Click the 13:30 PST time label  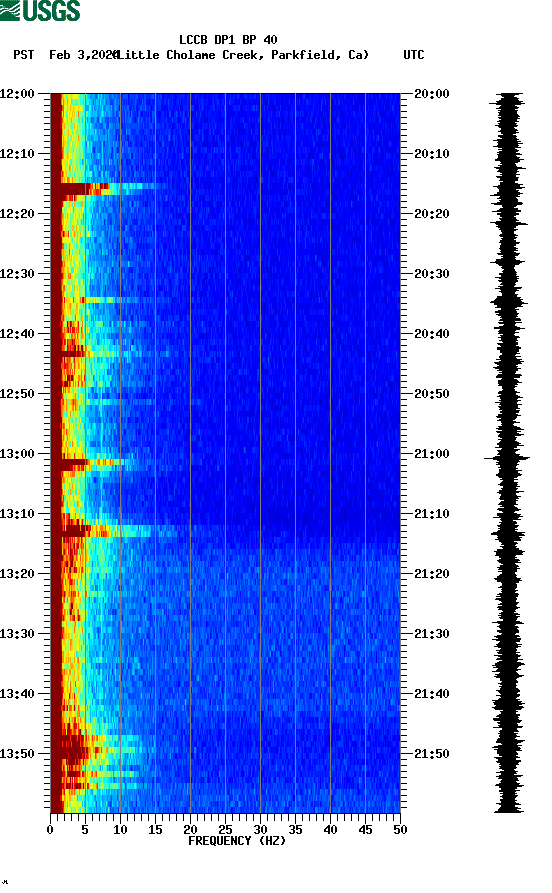point(17,634)
